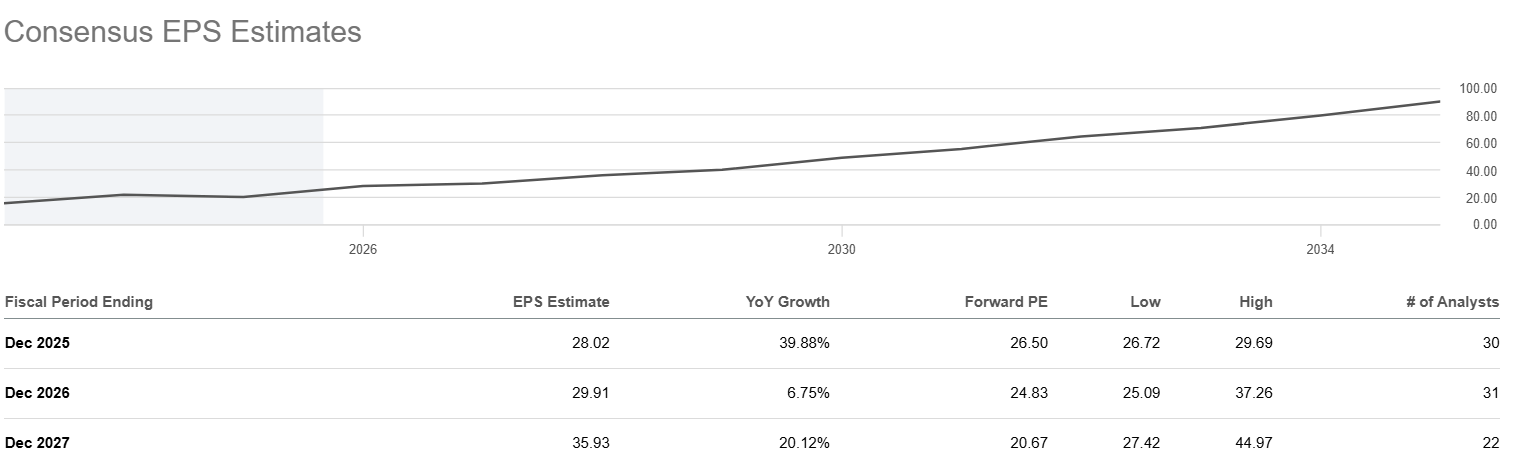1522x463 pixels.
Task: Click the YoY Growth column header
Action: click(x=788, y=302)
